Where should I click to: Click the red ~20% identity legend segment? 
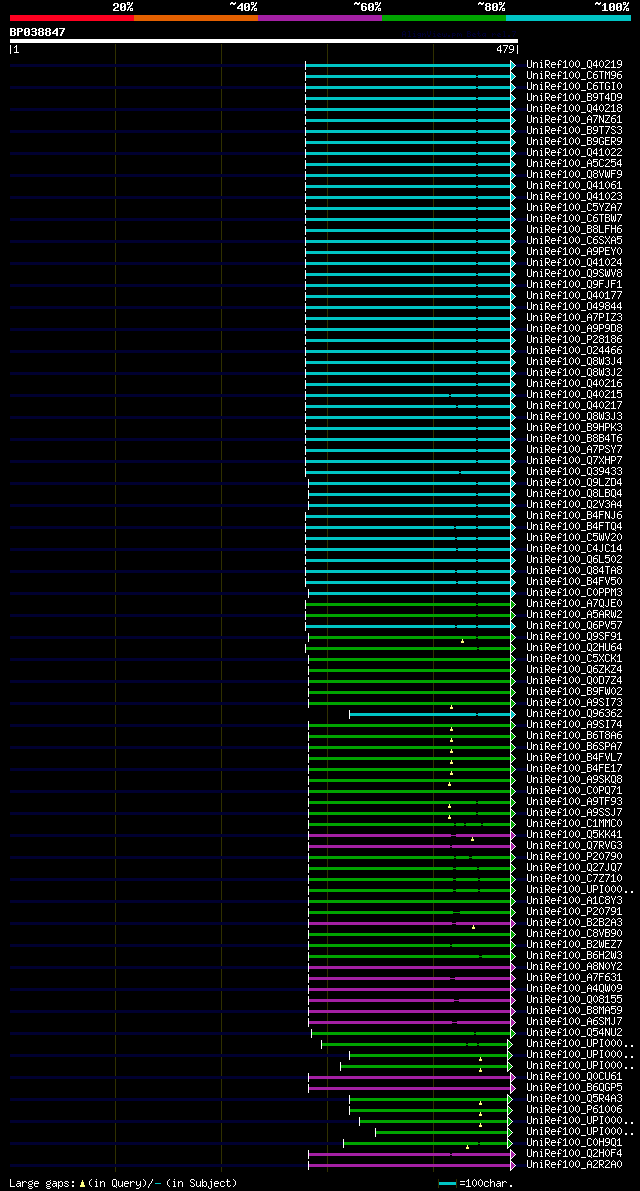tap(71, 17)
